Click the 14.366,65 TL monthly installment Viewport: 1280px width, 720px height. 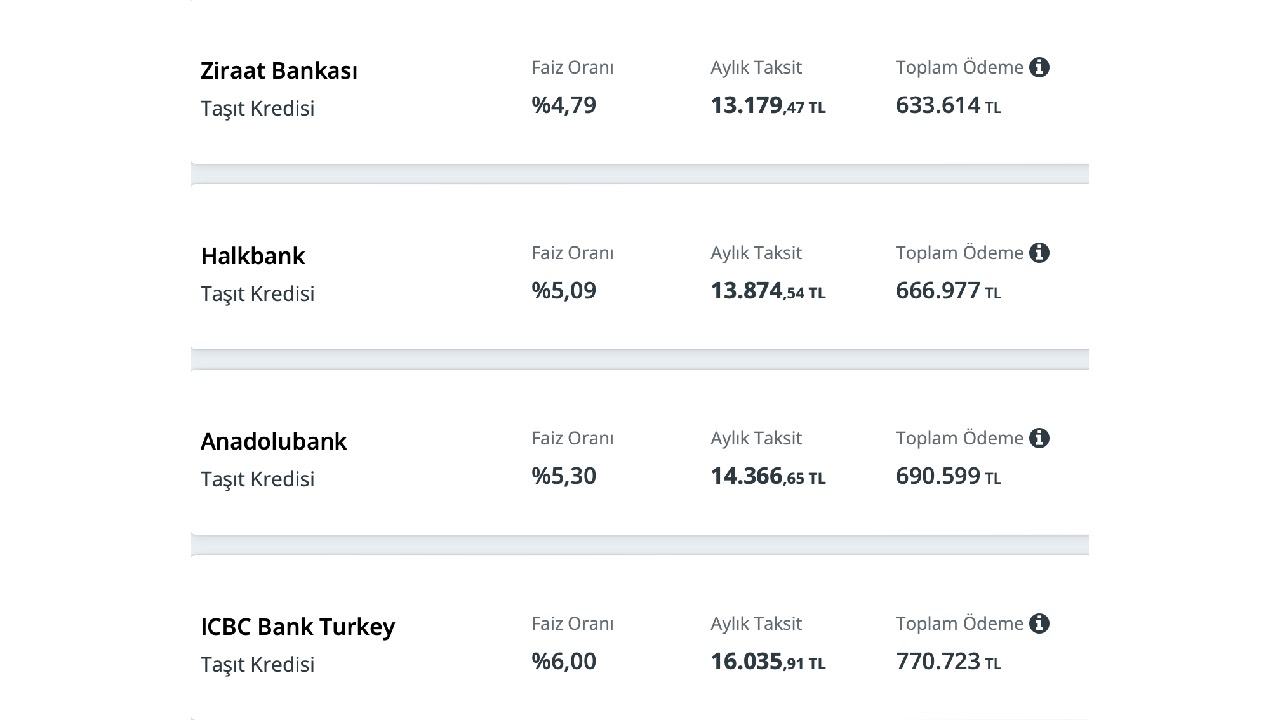click(768, 476)
